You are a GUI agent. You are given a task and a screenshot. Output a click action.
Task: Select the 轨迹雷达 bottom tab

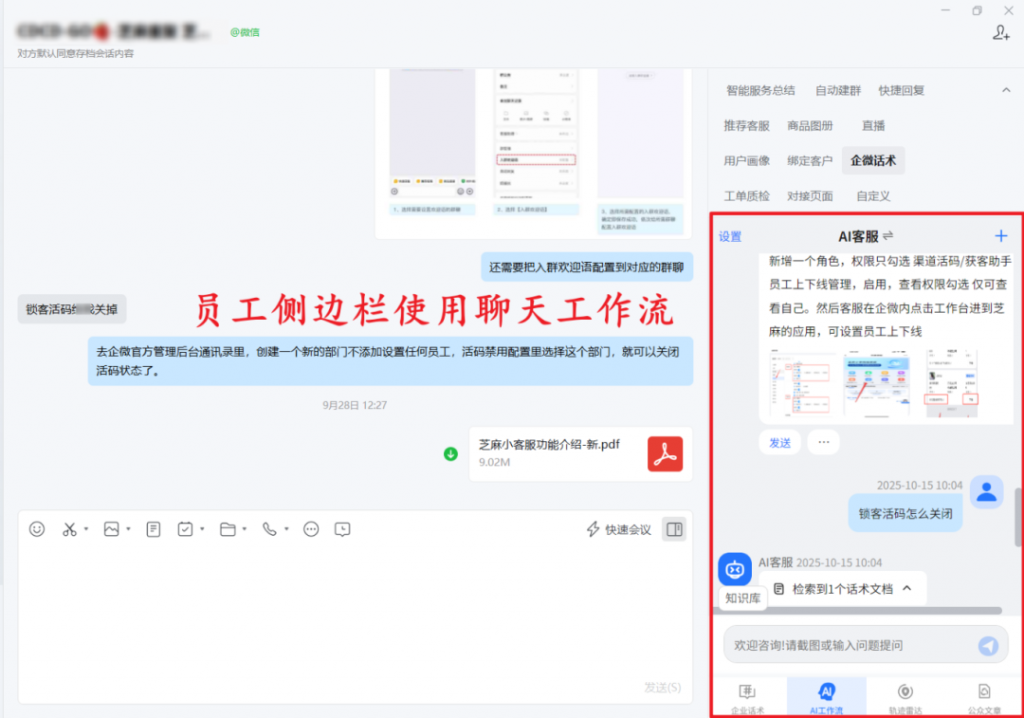pyautogui.click(x=906, y=697)
